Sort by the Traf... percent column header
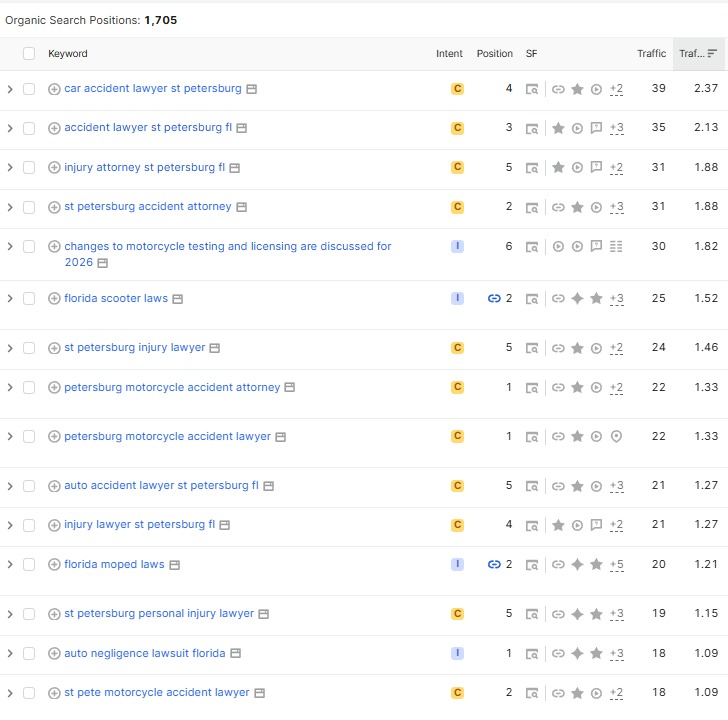The height and width of the screenshot is (720, 728). (699, 54)
